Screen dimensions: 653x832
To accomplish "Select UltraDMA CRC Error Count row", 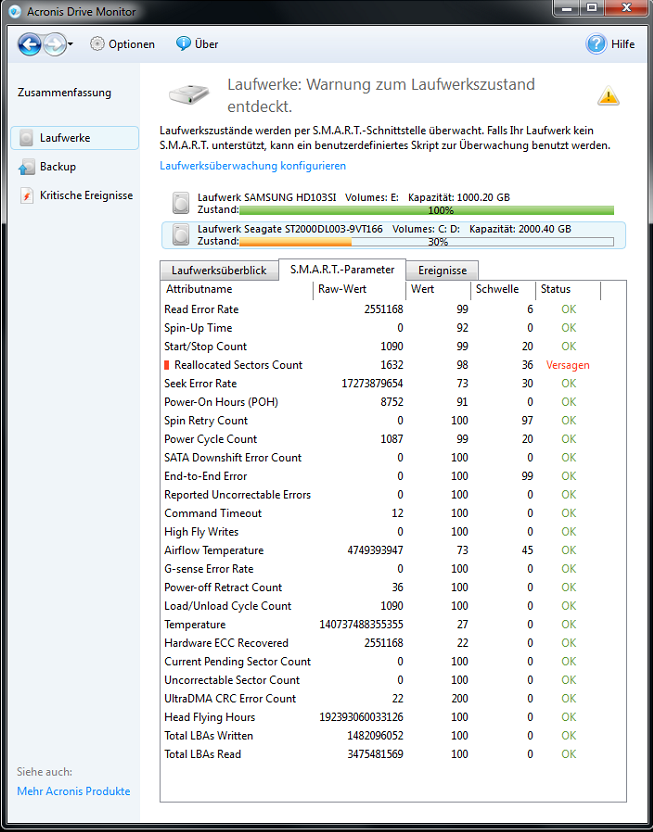I will pyautogui.click(x=393, y=699).
